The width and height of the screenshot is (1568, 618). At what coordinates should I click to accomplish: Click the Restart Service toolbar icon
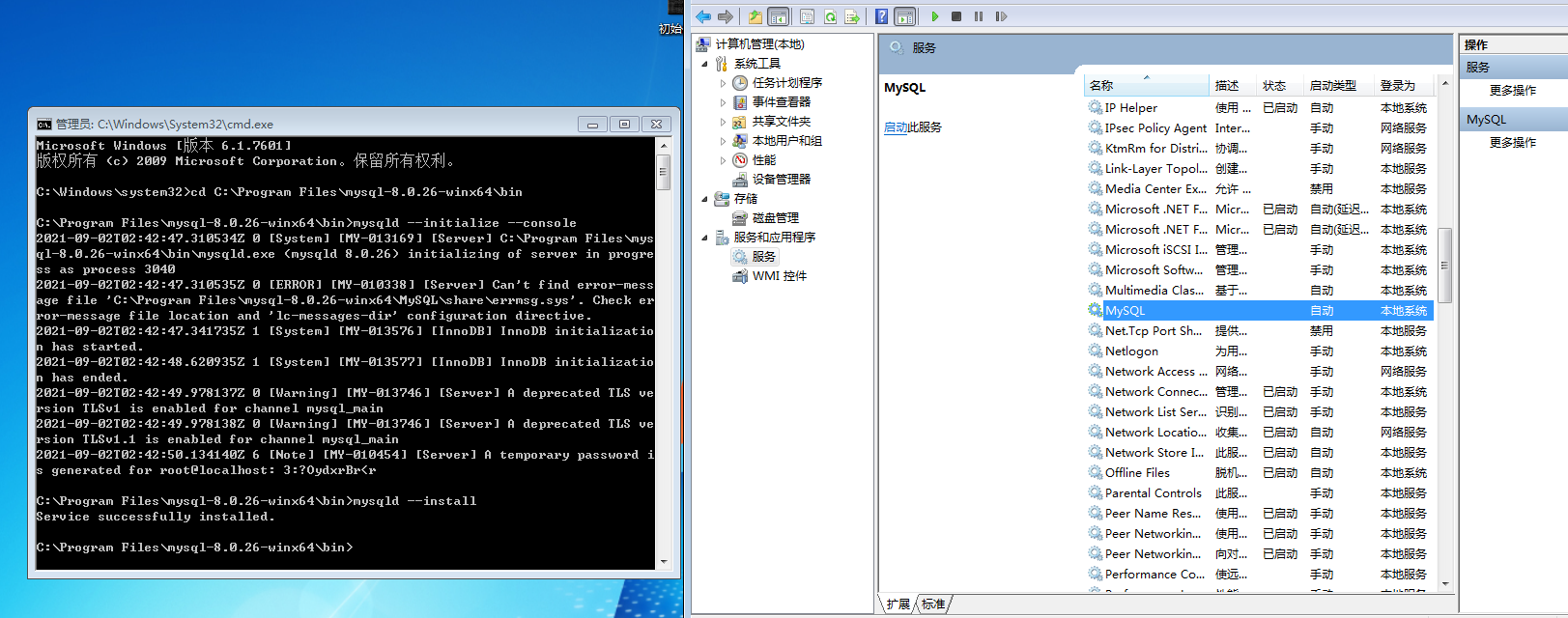point(1001,16)
